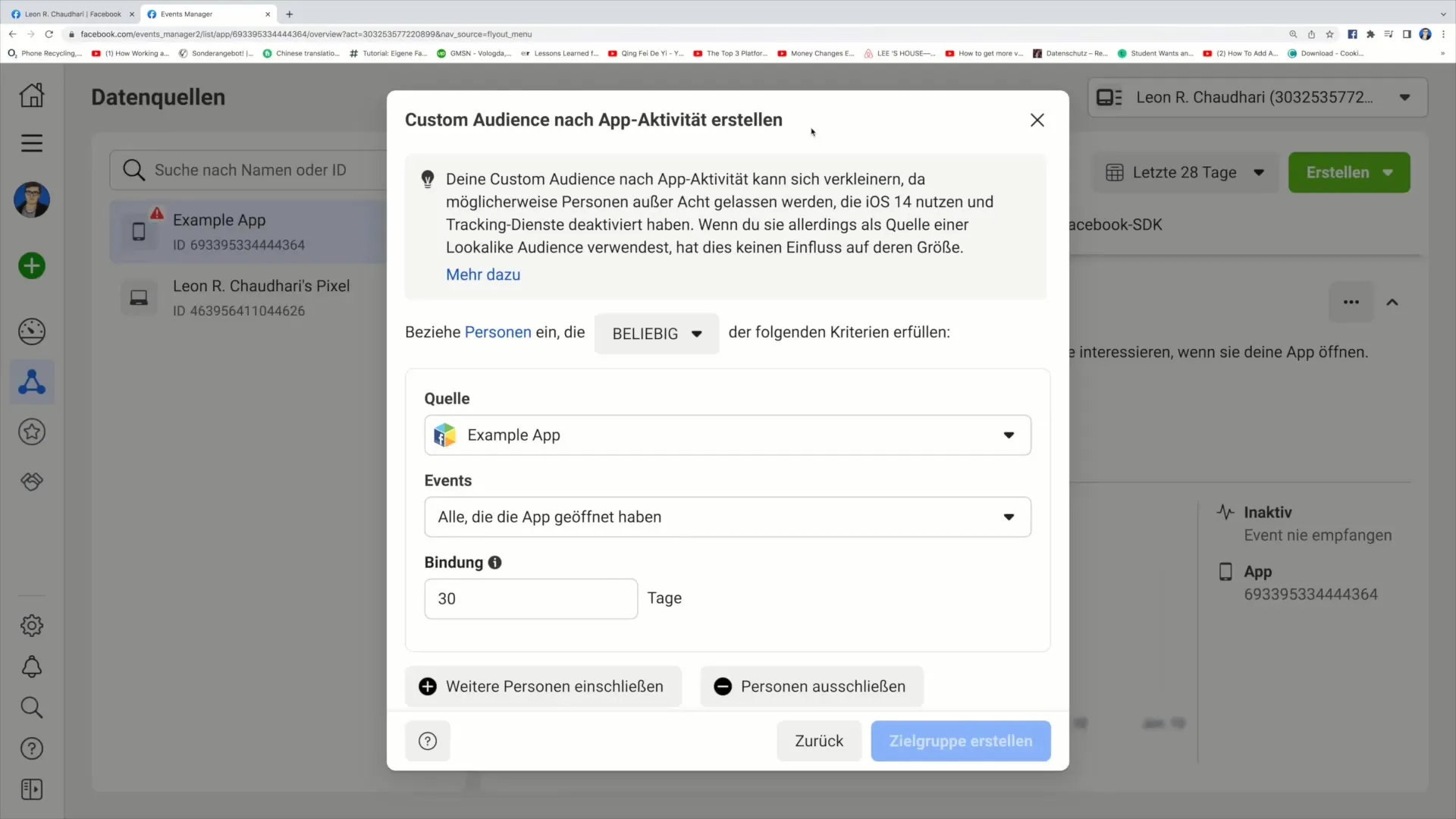Open a new browser tab
The image size is (1456, 819).
pyautogui.click(x=289, y=14)
